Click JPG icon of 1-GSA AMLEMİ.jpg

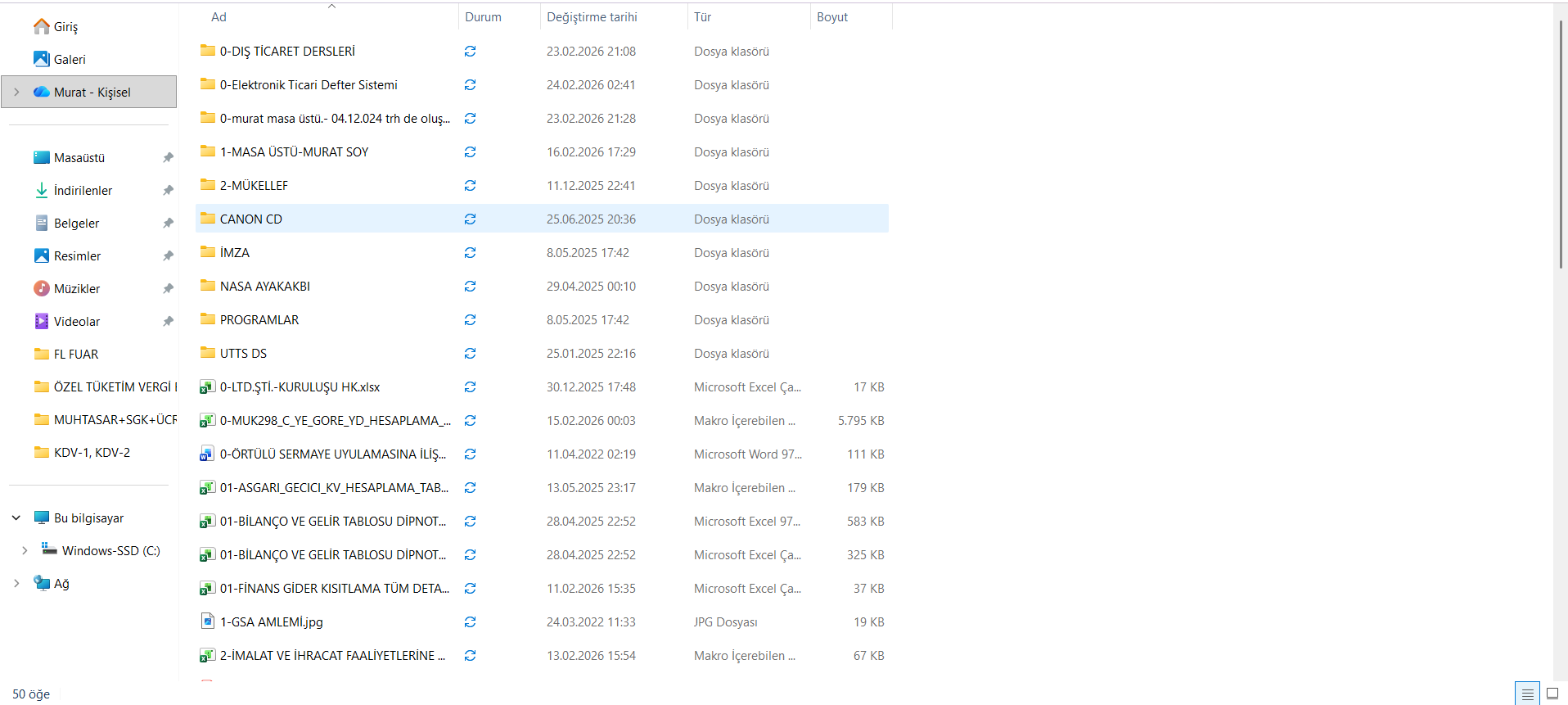(208, 621)
